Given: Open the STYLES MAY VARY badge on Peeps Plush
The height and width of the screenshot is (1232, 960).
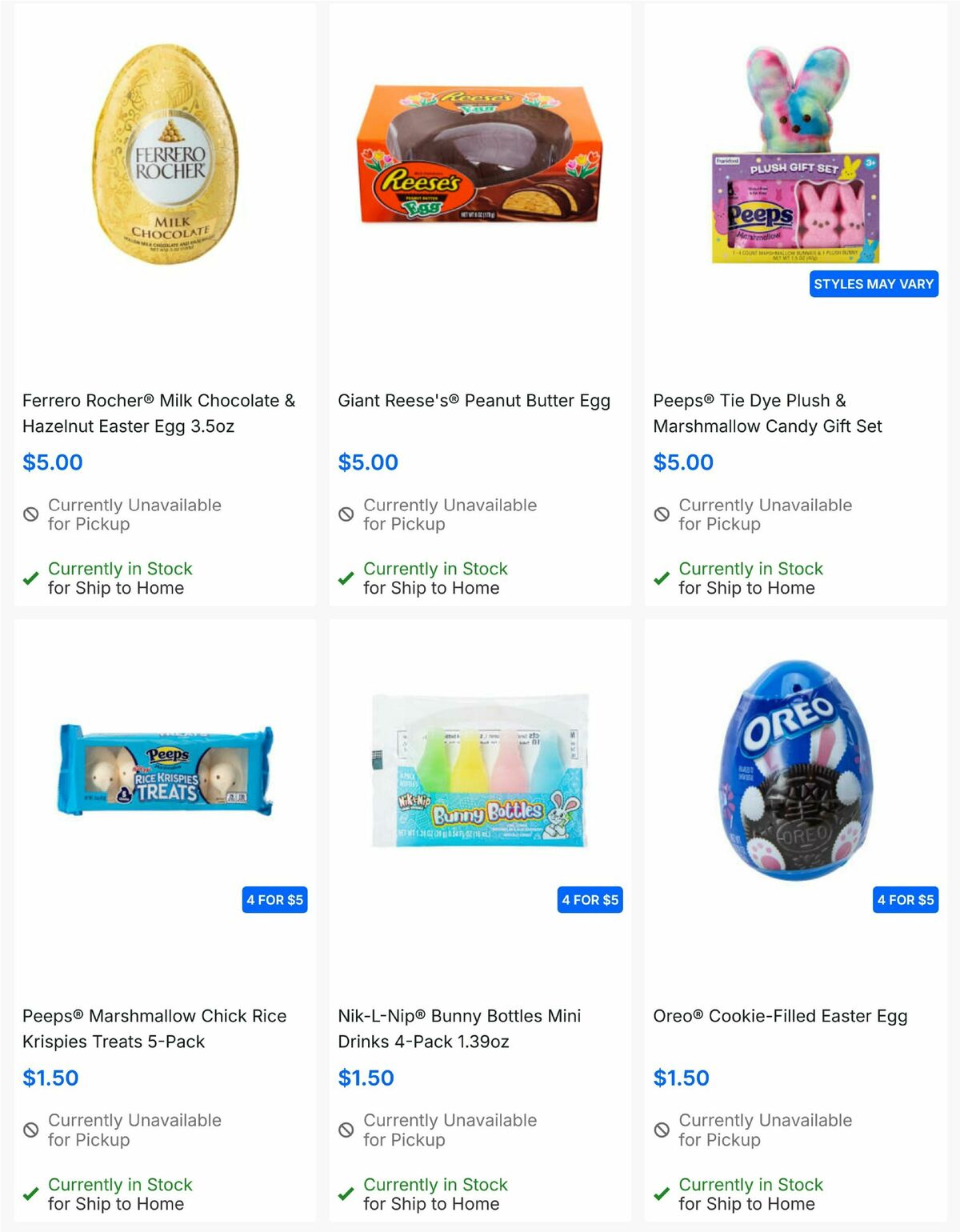Looking at the screenshot, I should pyautogui.click(x=873, y=283).
